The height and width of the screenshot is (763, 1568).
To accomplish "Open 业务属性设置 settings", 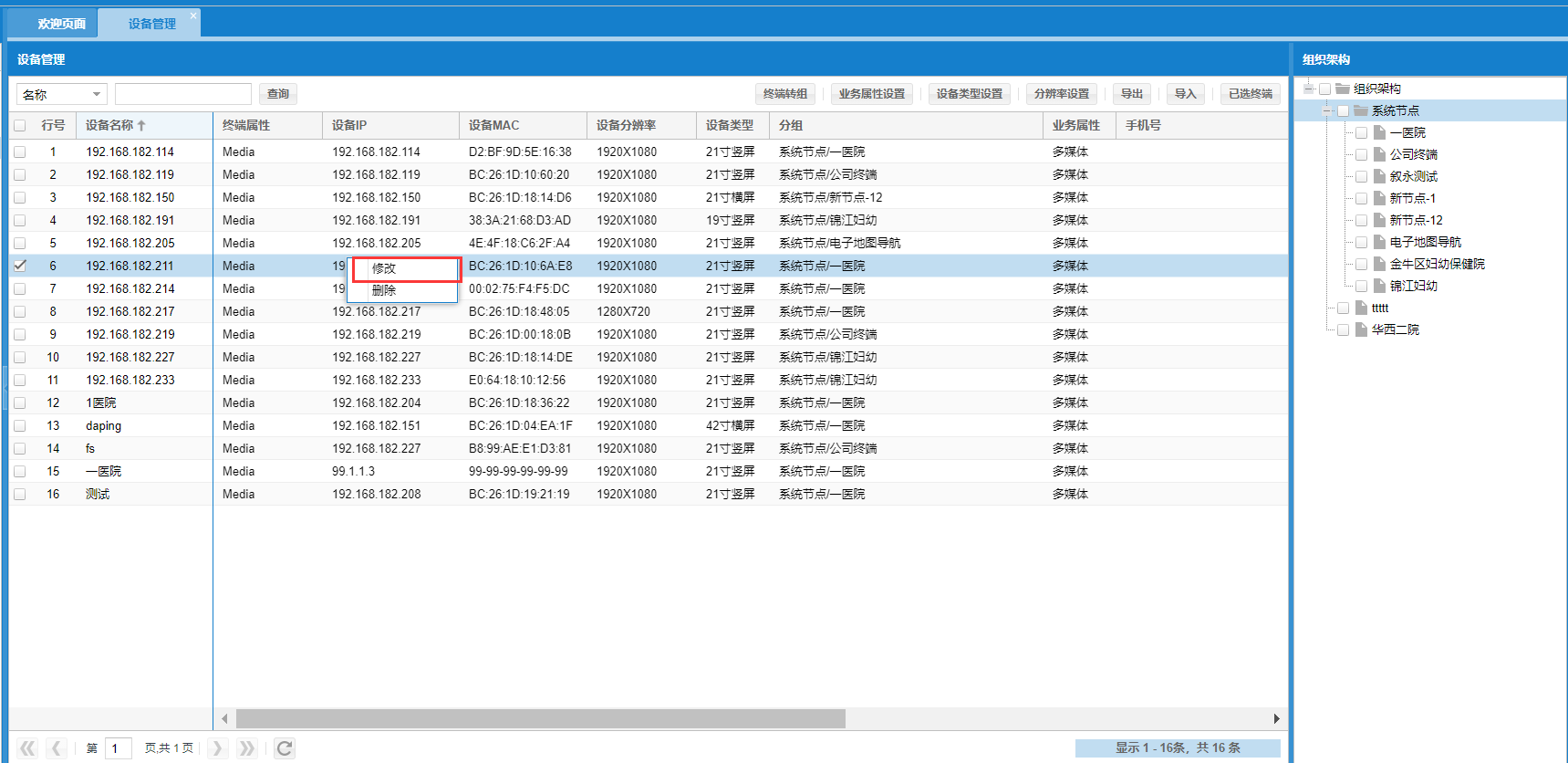I will click(872, 94).
